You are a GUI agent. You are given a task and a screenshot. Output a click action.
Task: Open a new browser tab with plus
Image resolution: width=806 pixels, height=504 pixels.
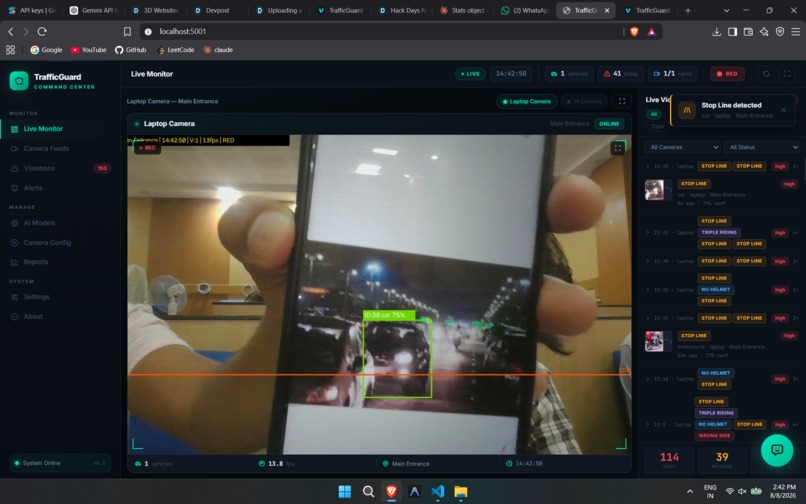pyautogui.click(x=688, y=10)
